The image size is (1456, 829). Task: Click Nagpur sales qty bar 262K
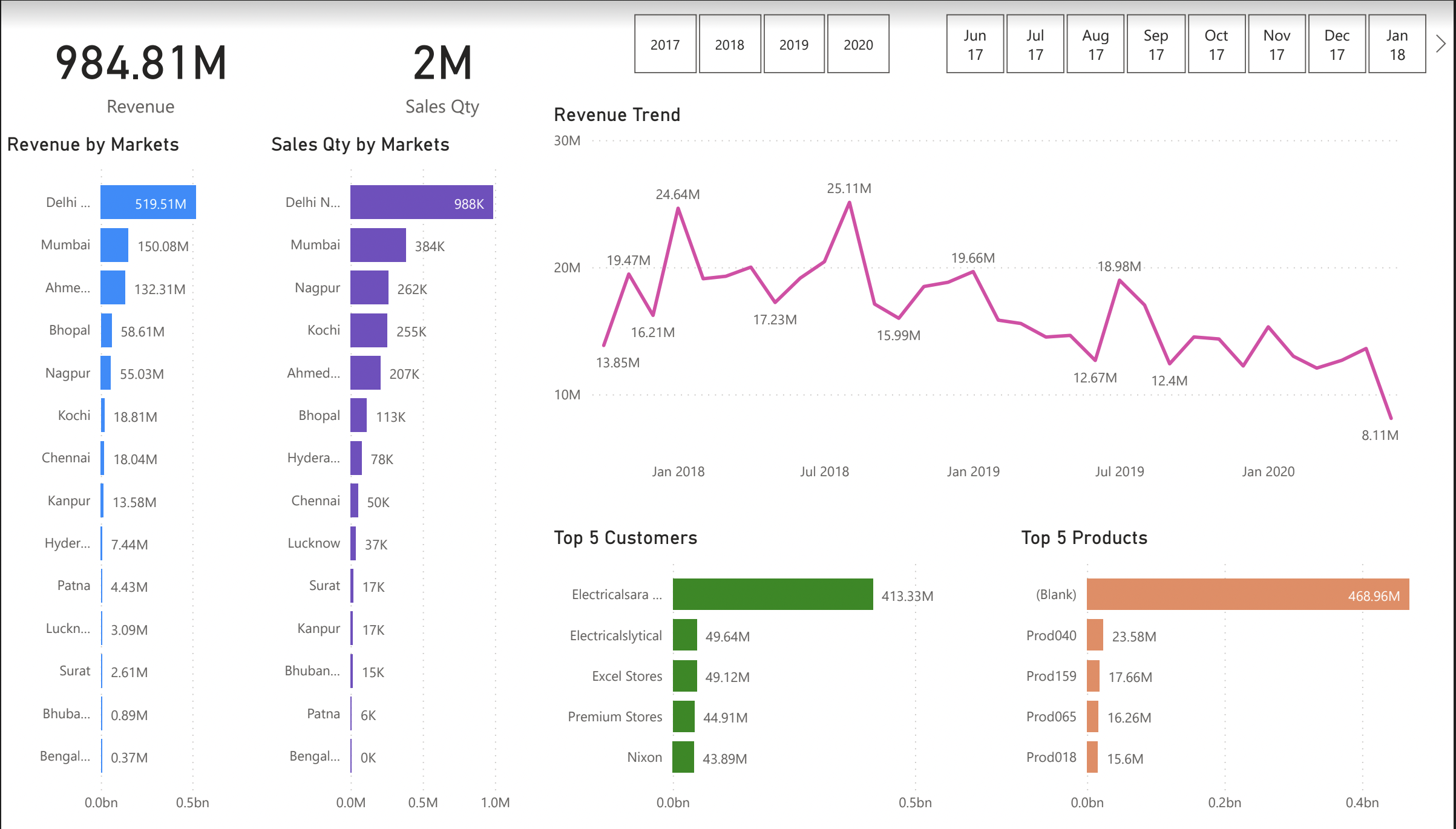370,287
